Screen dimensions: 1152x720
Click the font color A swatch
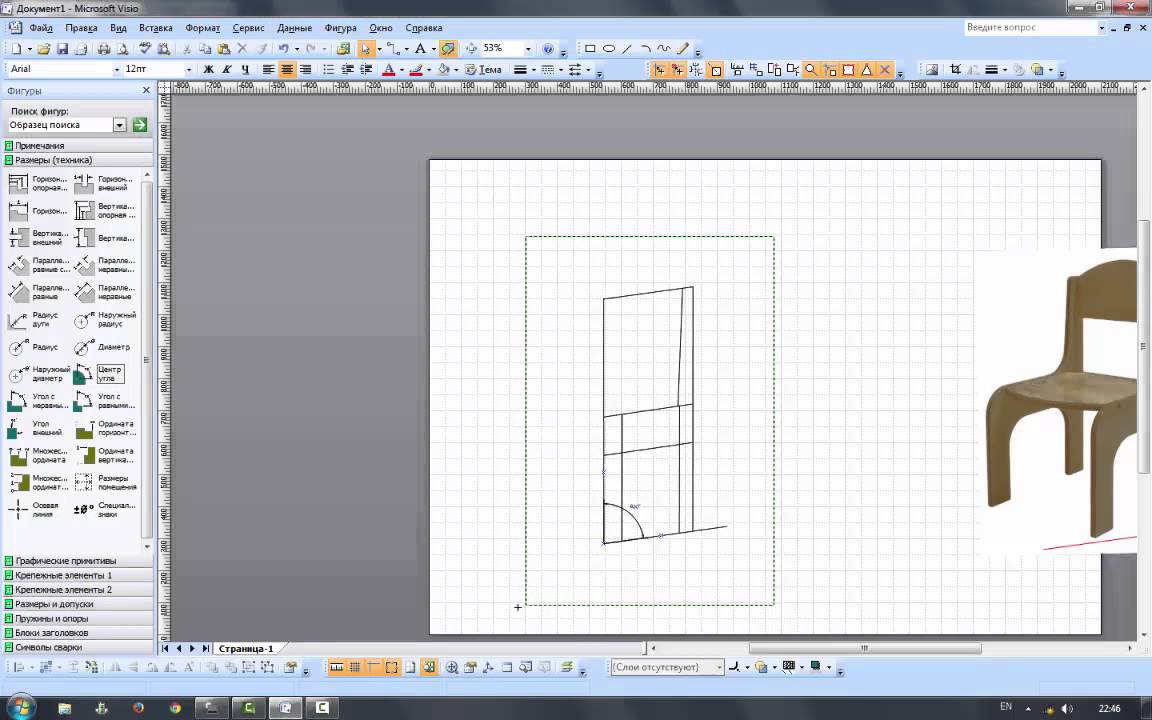pos(389,69)
